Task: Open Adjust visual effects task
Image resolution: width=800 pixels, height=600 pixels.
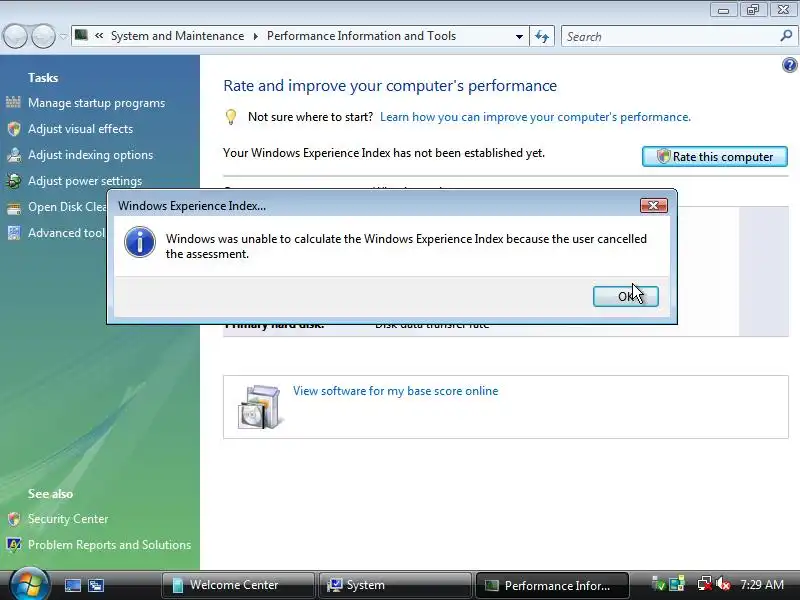Action: pos(80,129)
